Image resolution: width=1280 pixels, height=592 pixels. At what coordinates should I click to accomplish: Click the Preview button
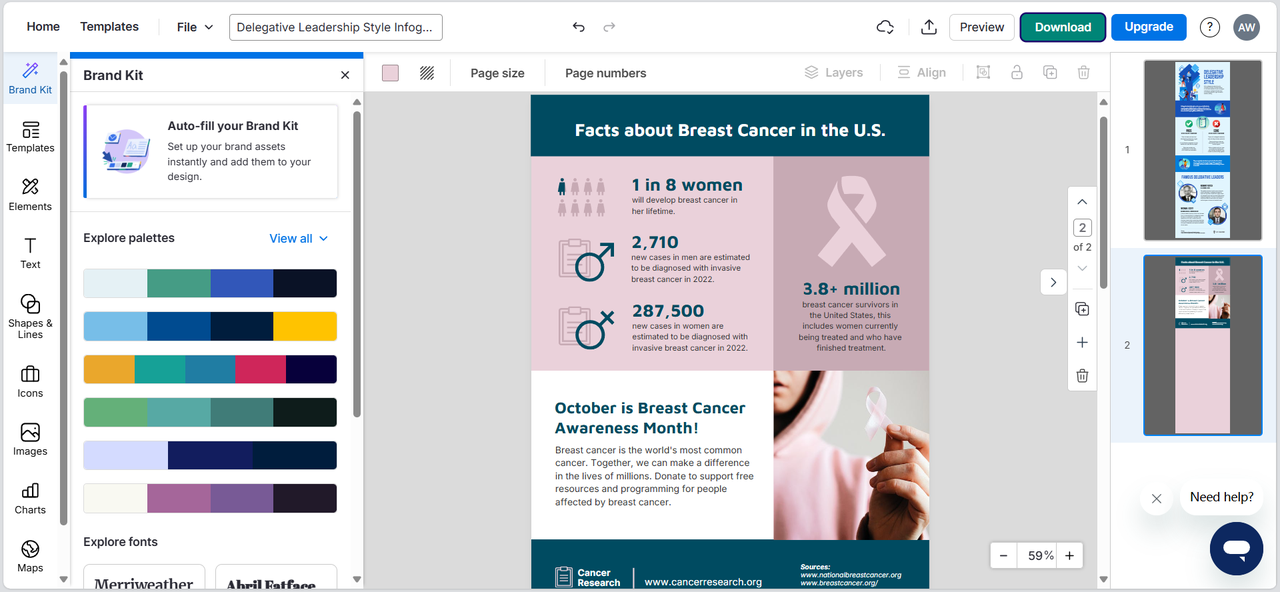coord(982,27)
